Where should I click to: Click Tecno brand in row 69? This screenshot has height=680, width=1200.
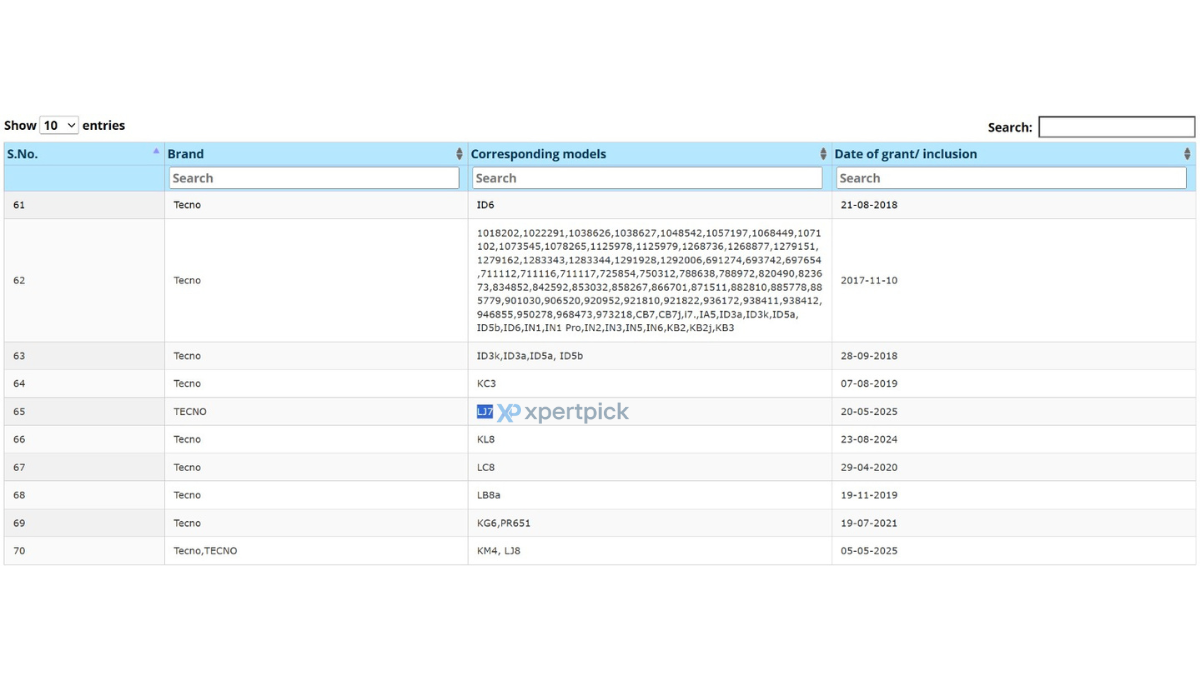(187, 524)
